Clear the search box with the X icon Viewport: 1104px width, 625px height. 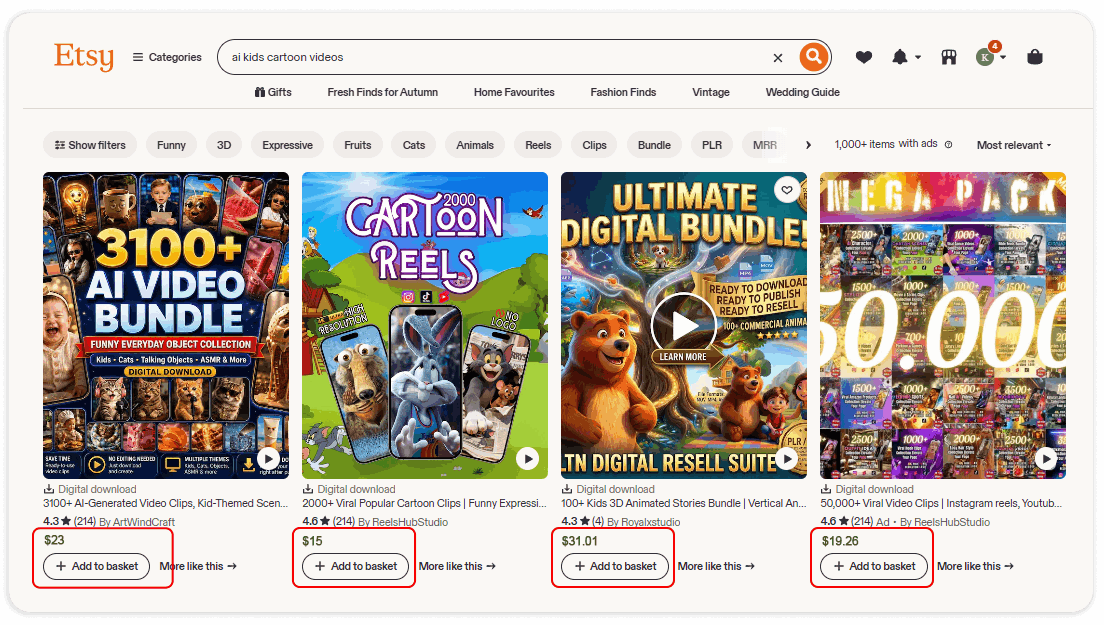[x=778, y=58]
